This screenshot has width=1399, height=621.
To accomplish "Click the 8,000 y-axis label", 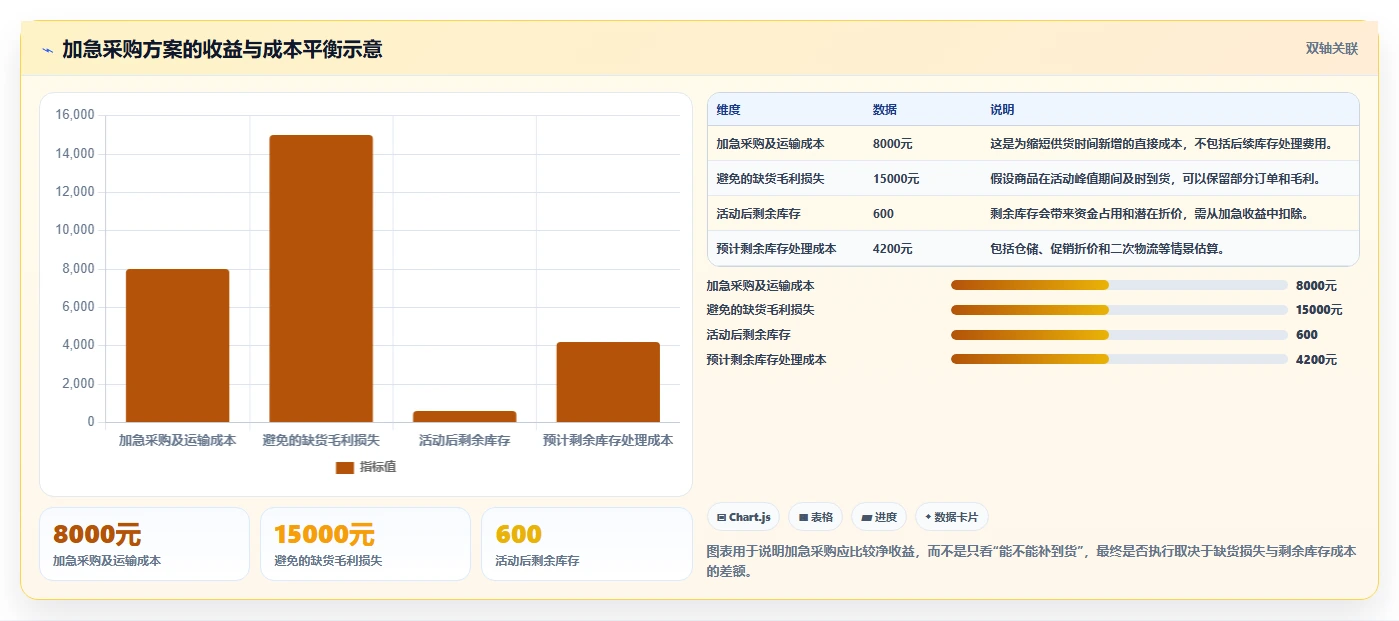I will coord(78,269).
